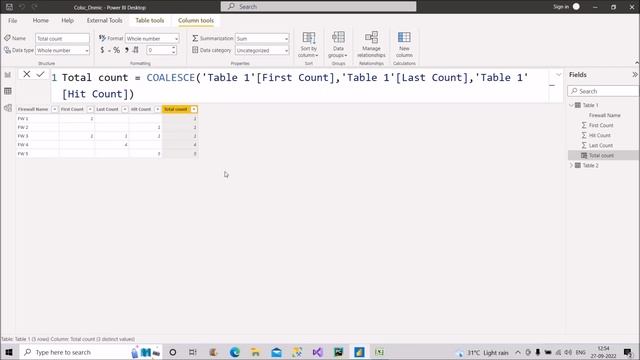Screen dimensions: 640x360
Task: Open filter dropdown on Last Count column
Action: click(x=124, y=109)
